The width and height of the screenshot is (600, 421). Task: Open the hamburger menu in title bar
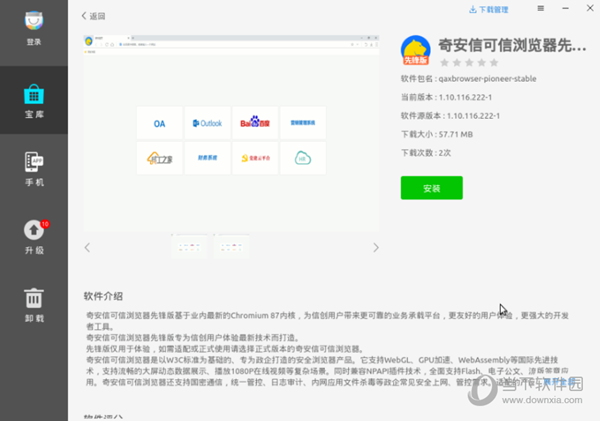[540, 9]
